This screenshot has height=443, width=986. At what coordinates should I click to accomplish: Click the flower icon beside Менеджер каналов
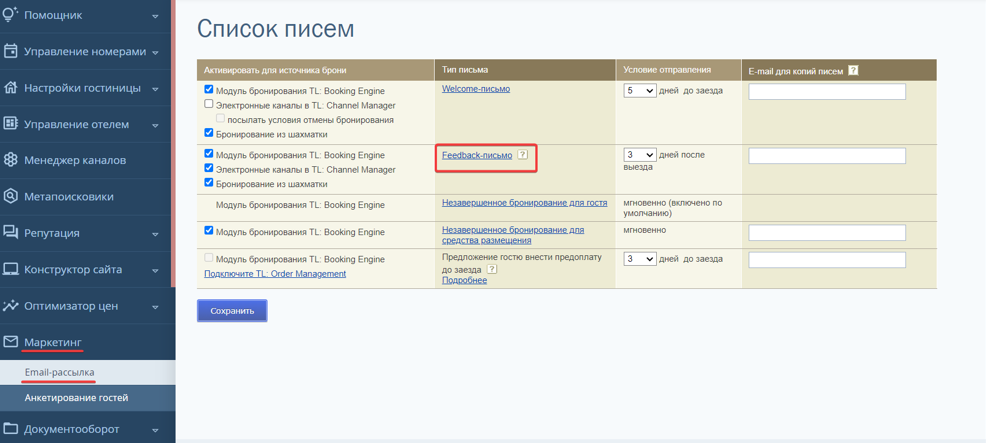tap(10, 160)
